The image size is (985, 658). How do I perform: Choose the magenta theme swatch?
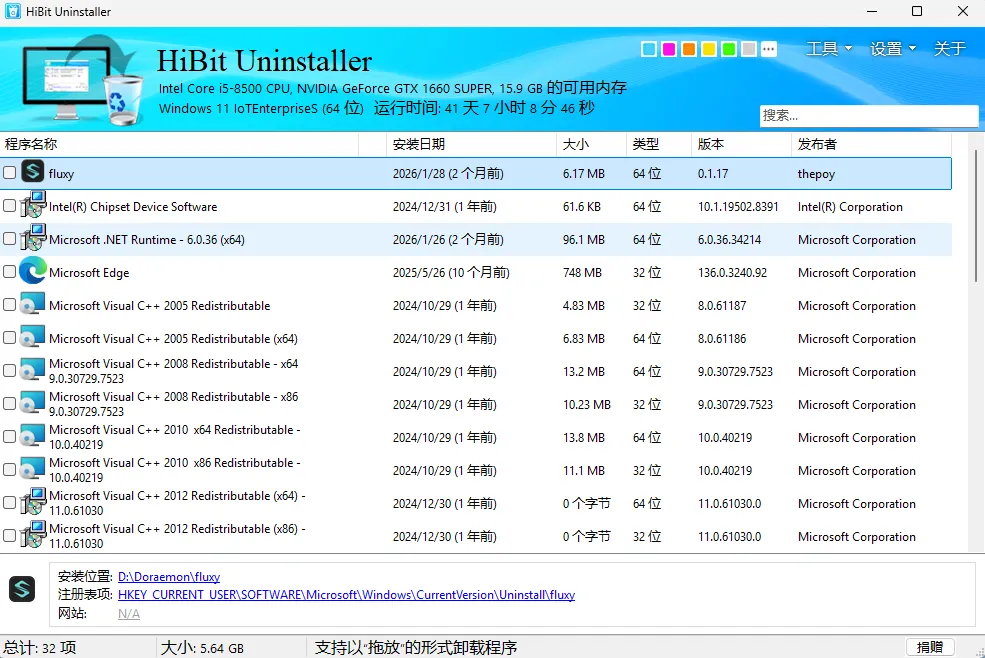pos(669,49)
